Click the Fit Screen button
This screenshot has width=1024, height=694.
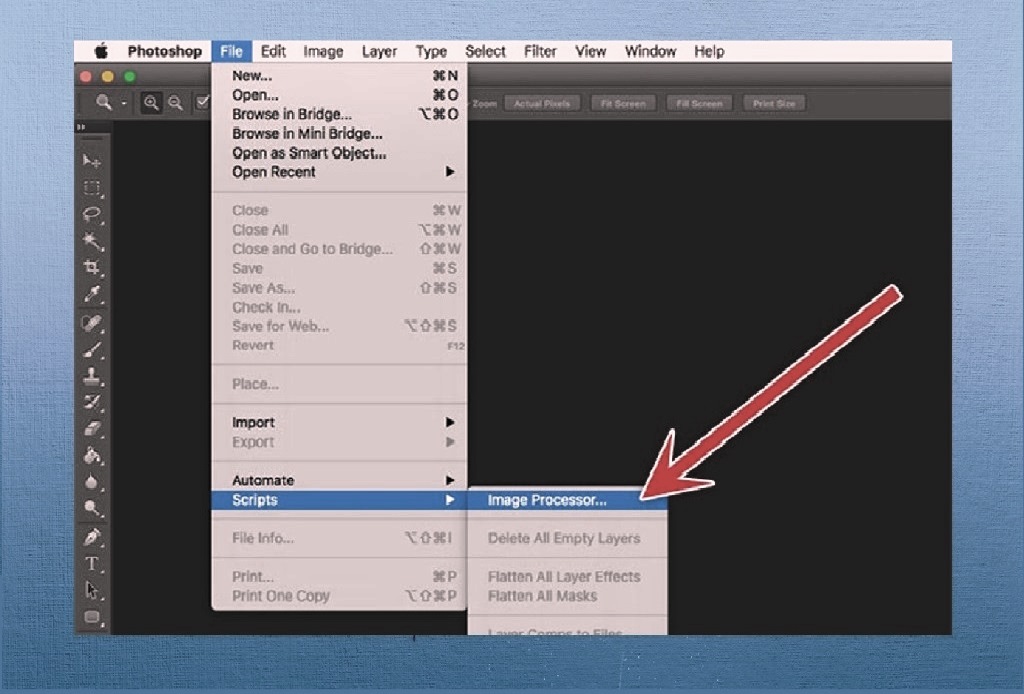(622, 104)
